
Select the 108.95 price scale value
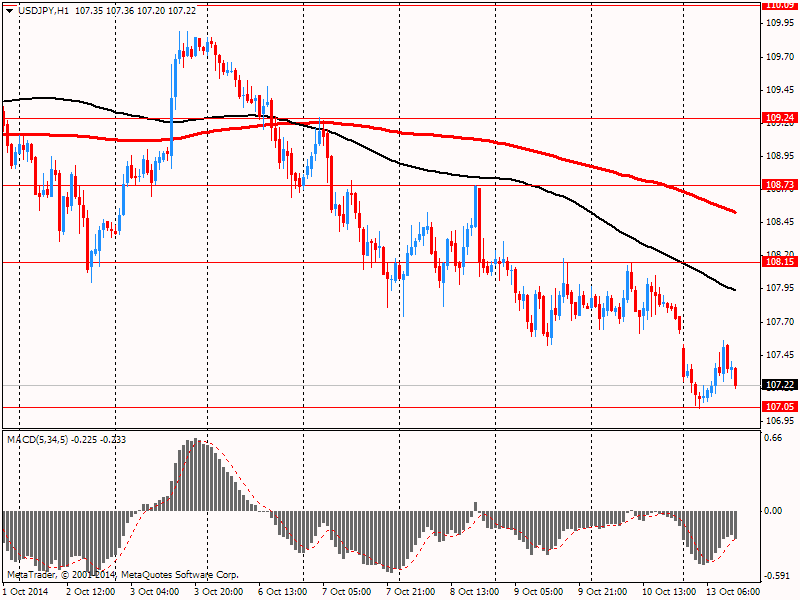780,156
